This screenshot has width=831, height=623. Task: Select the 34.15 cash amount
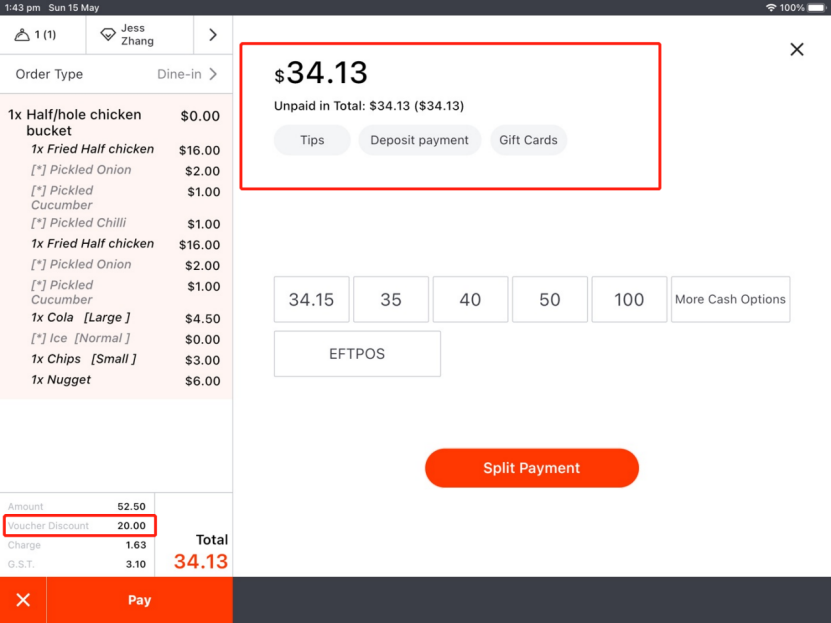coord(311,300)
